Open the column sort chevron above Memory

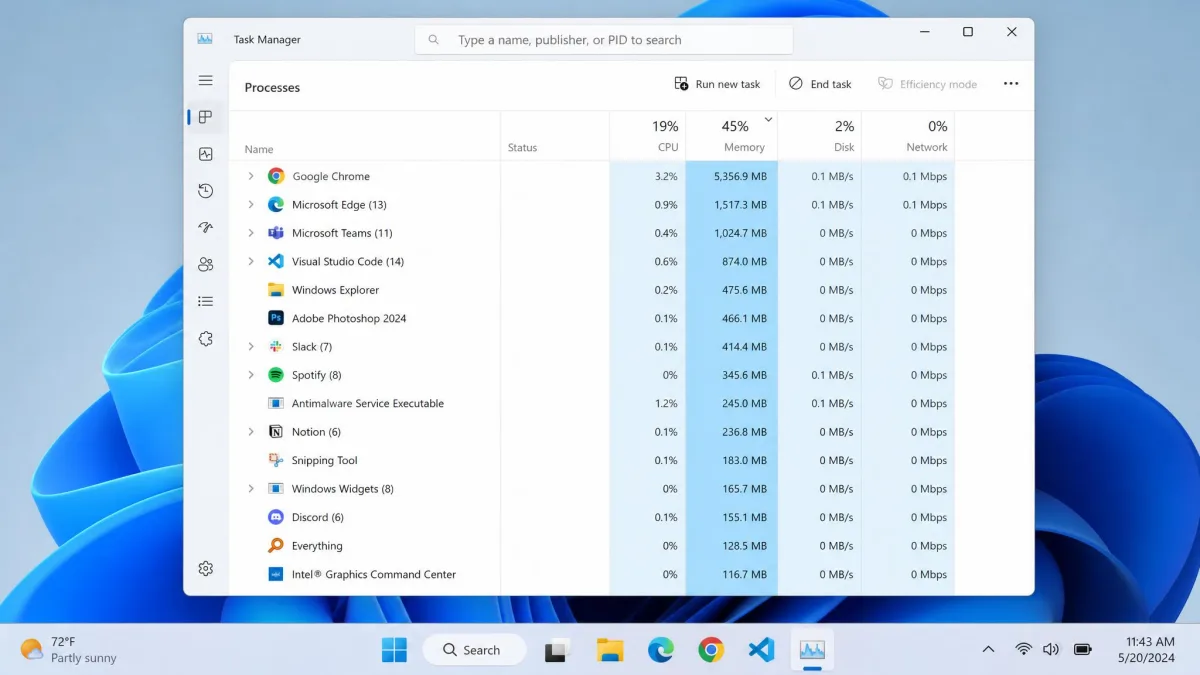(768, 119)
